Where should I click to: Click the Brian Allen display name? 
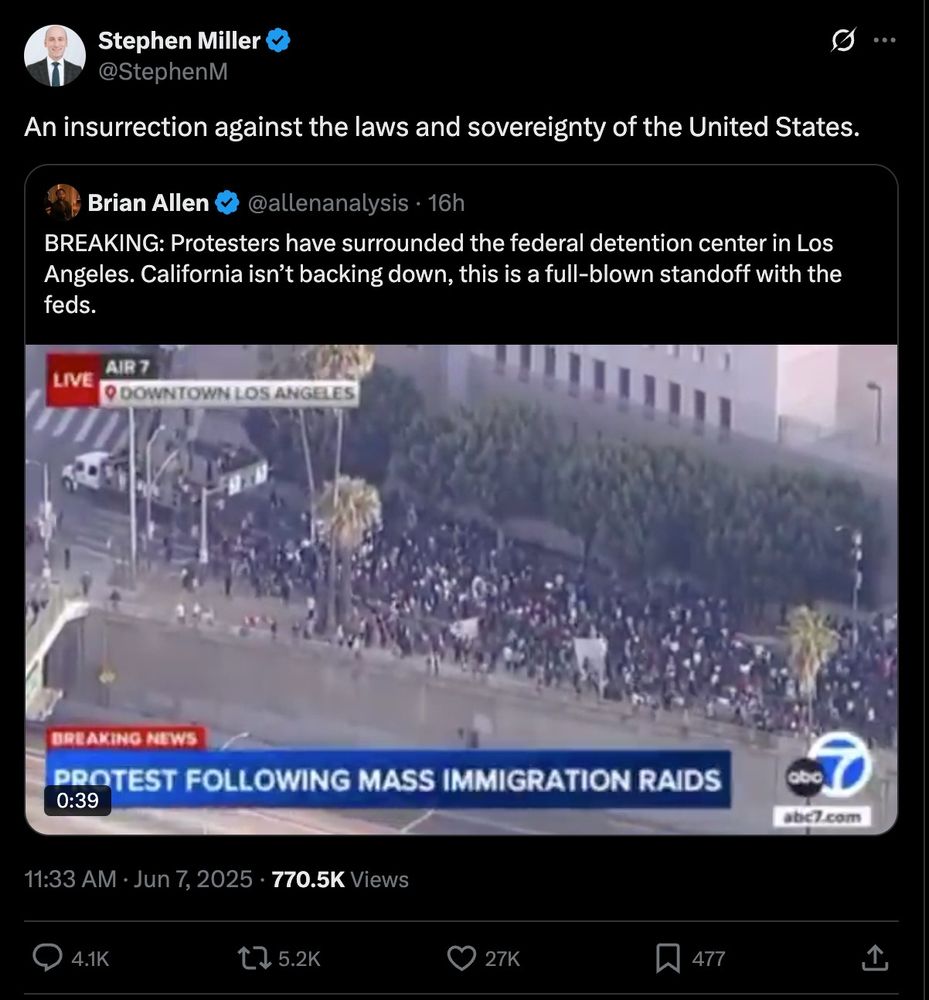point(148,203)
